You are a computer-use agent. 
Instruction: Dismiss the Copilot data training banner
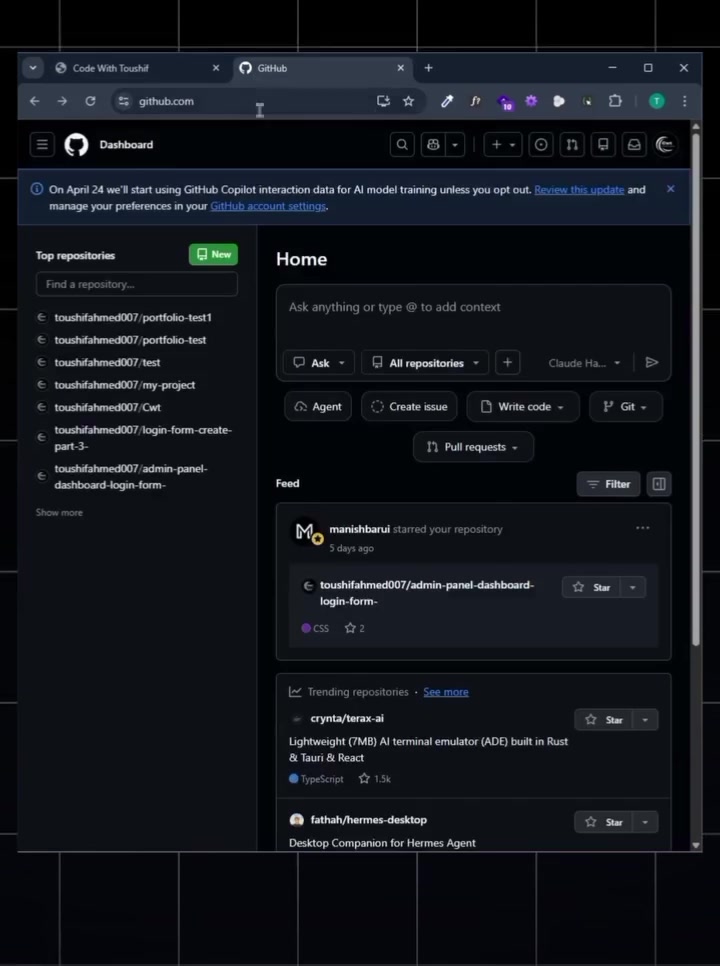click(x=671, y=189)
